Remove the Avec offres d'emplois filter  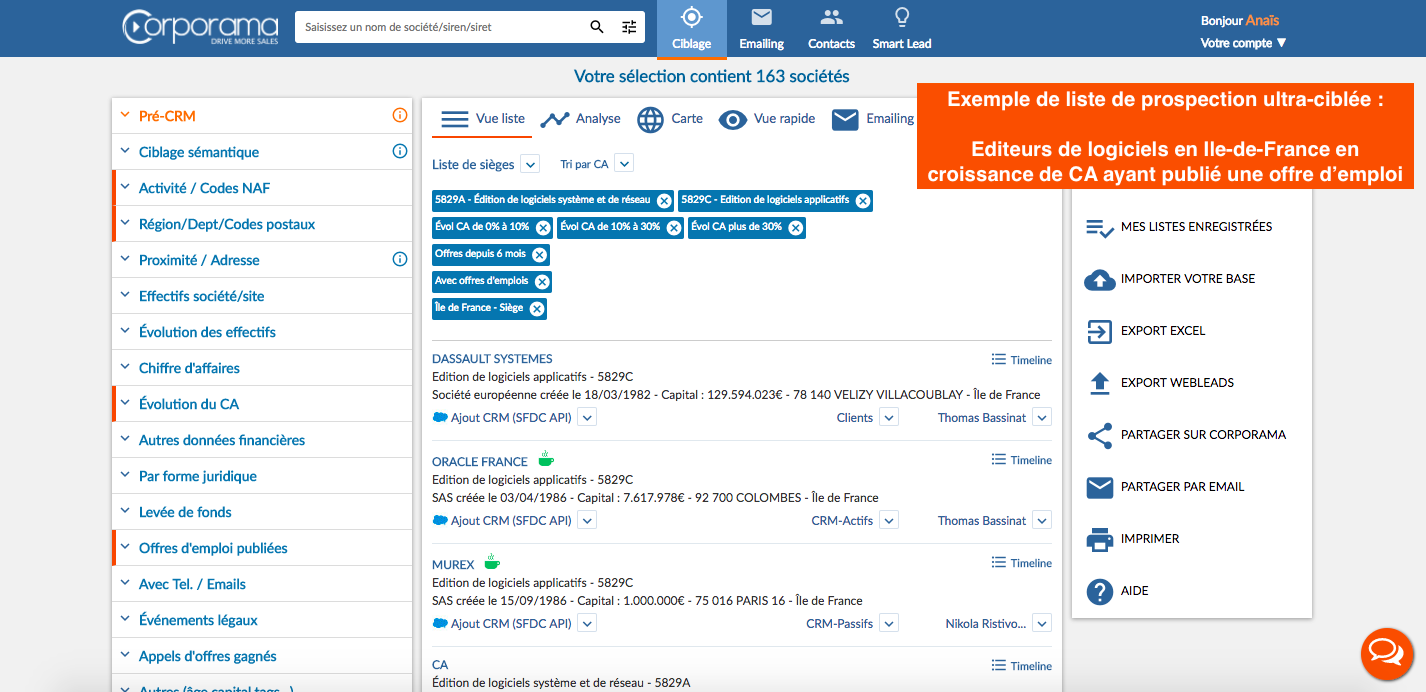pos(542,282)
